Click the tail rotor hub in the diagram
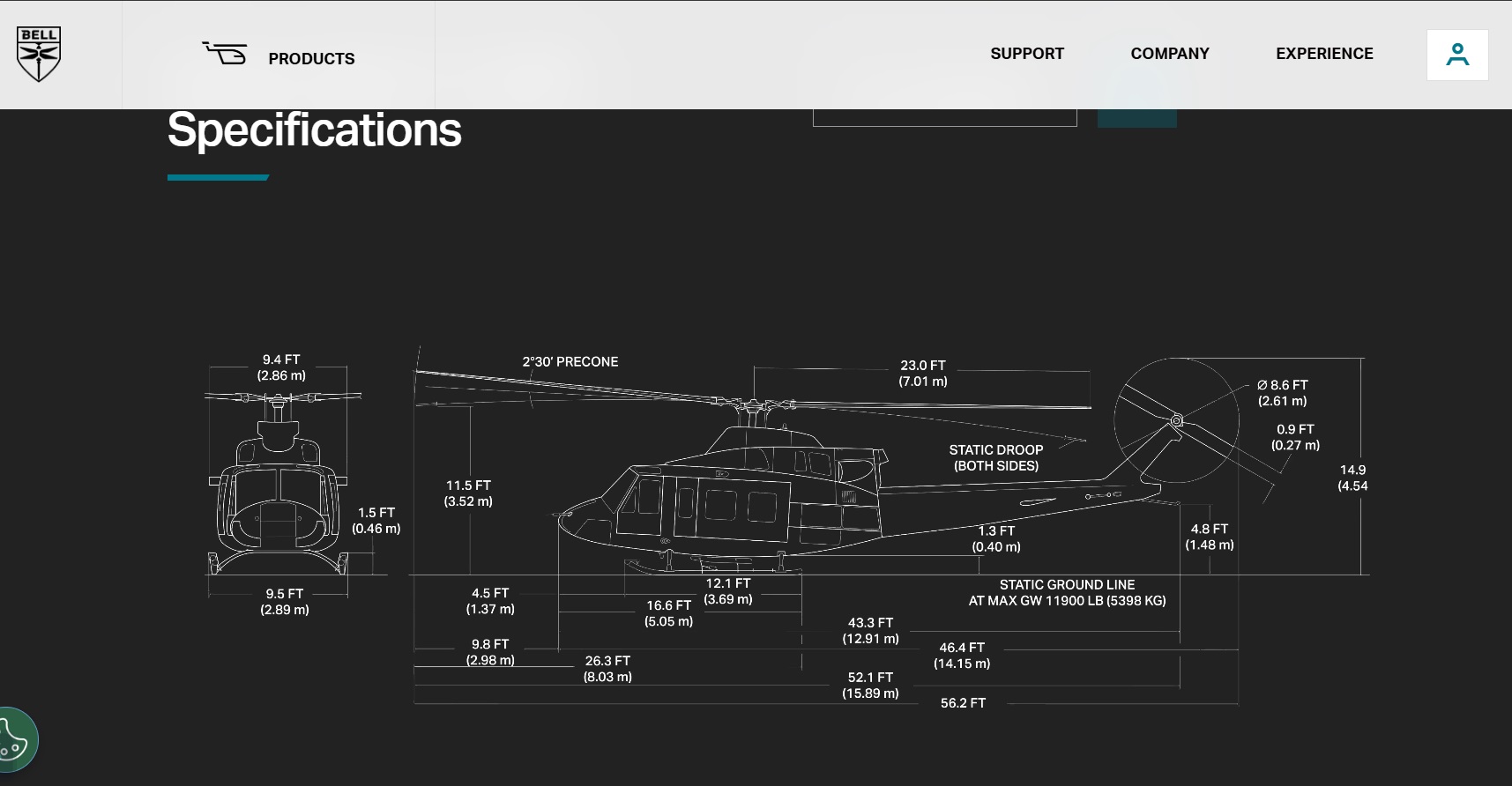Viewport: 1512px width, 786px height. point(1176,420)
